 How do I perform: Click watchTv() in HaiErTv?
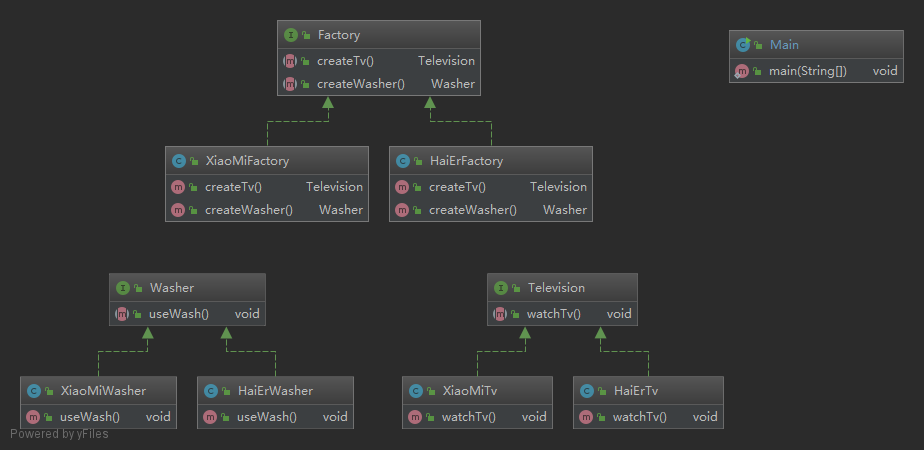(x=640, y=416)
